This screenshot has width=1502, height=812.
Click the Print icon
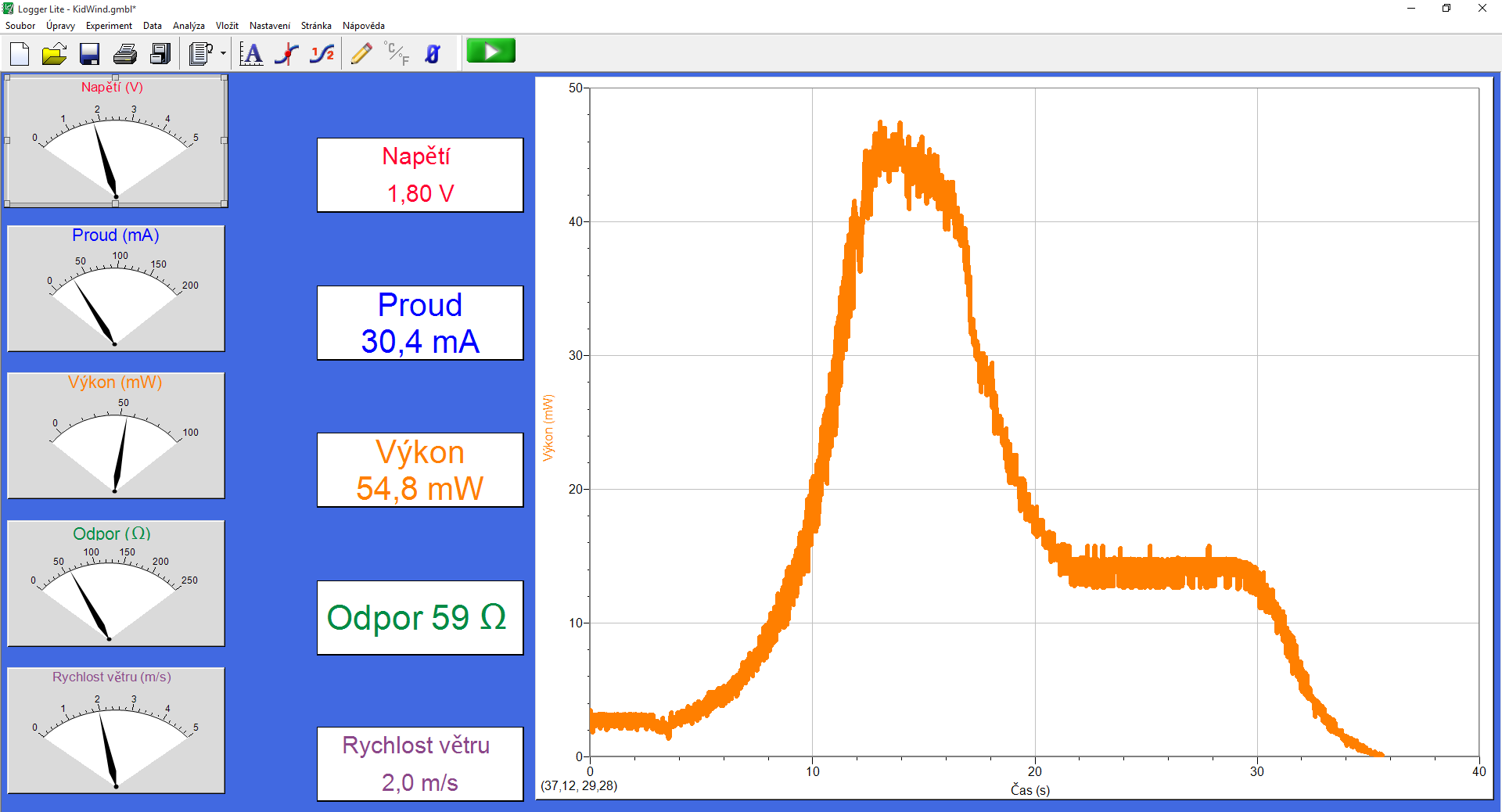125,53
